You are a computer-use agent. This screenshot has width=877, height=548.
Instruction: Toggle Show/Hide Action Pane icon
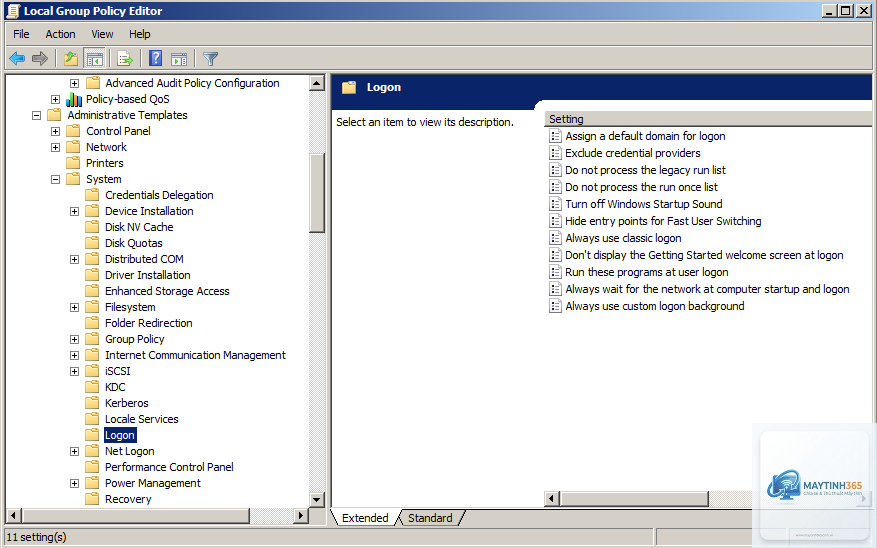click(179, 58)
